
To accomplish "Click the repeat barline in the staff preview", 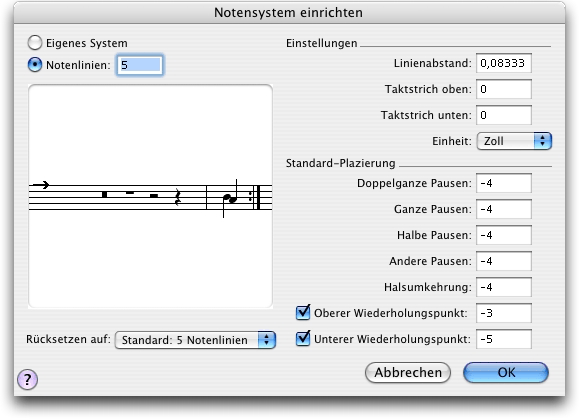I will pyautogui.click(x=255, y=197).
